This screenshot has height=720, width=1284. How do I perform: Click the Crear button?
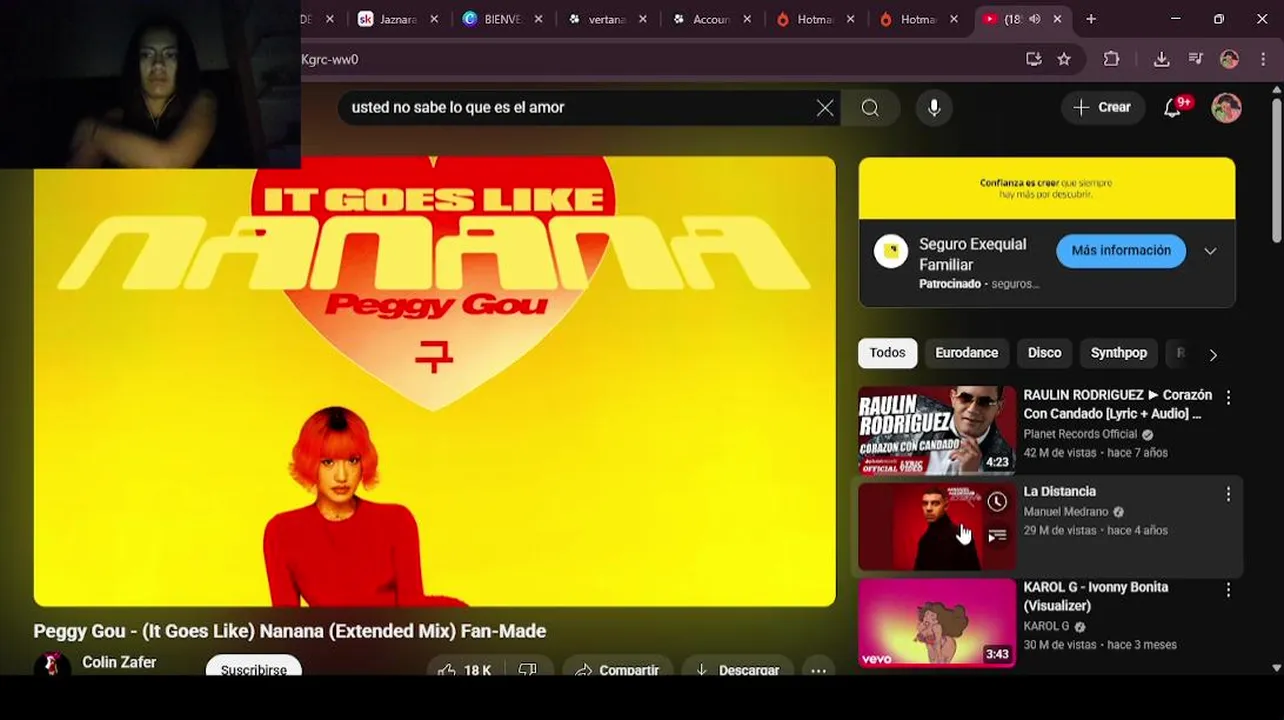point(1101,107)
